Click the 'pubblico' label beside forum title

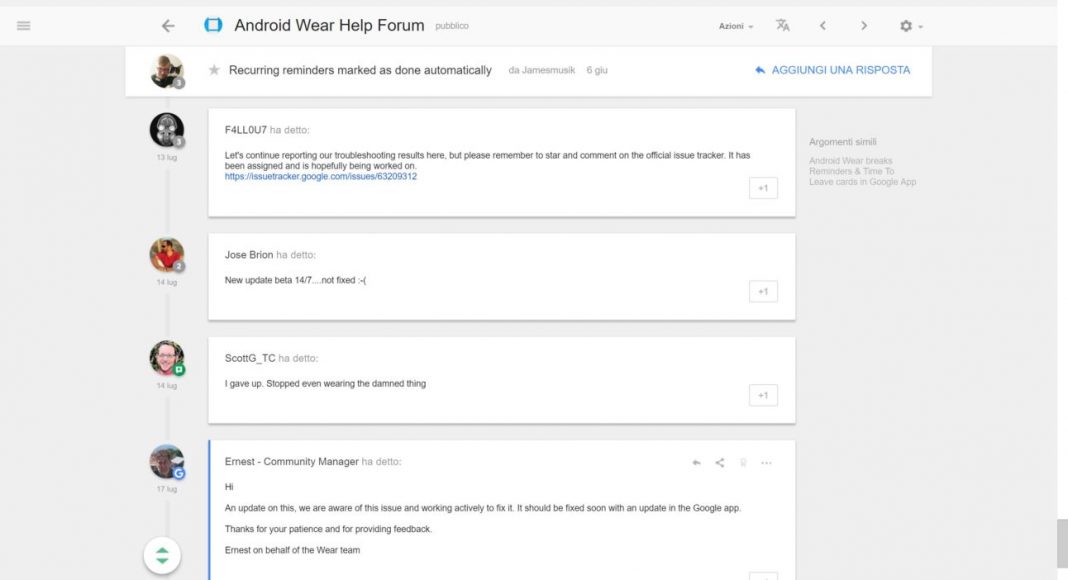(x=452, y=26)
